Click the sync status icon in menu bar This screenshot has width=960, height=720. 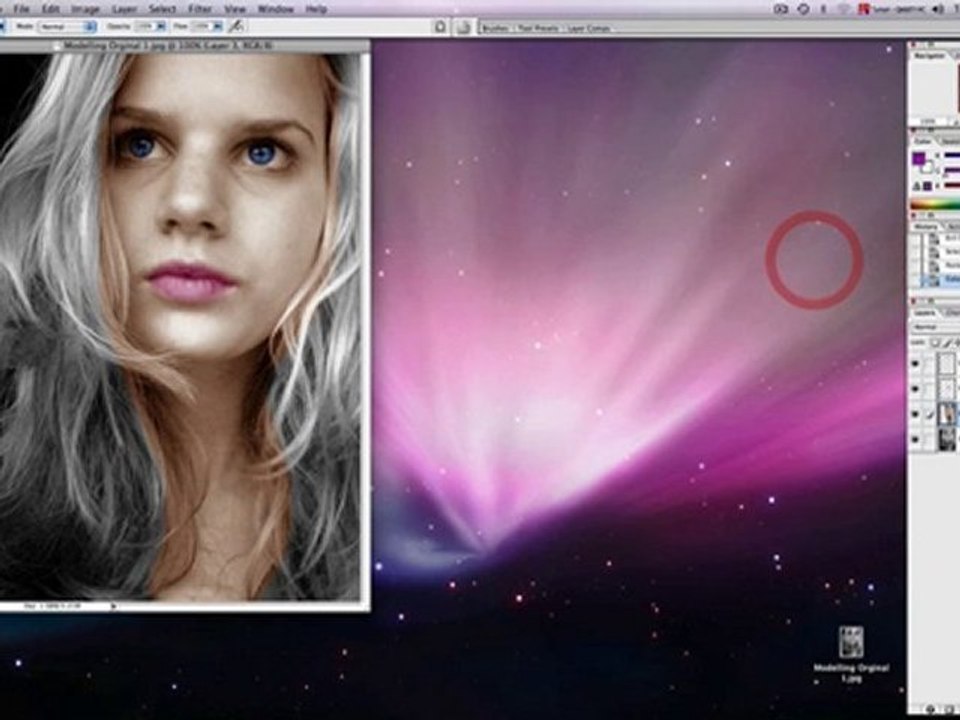(803, 9)
